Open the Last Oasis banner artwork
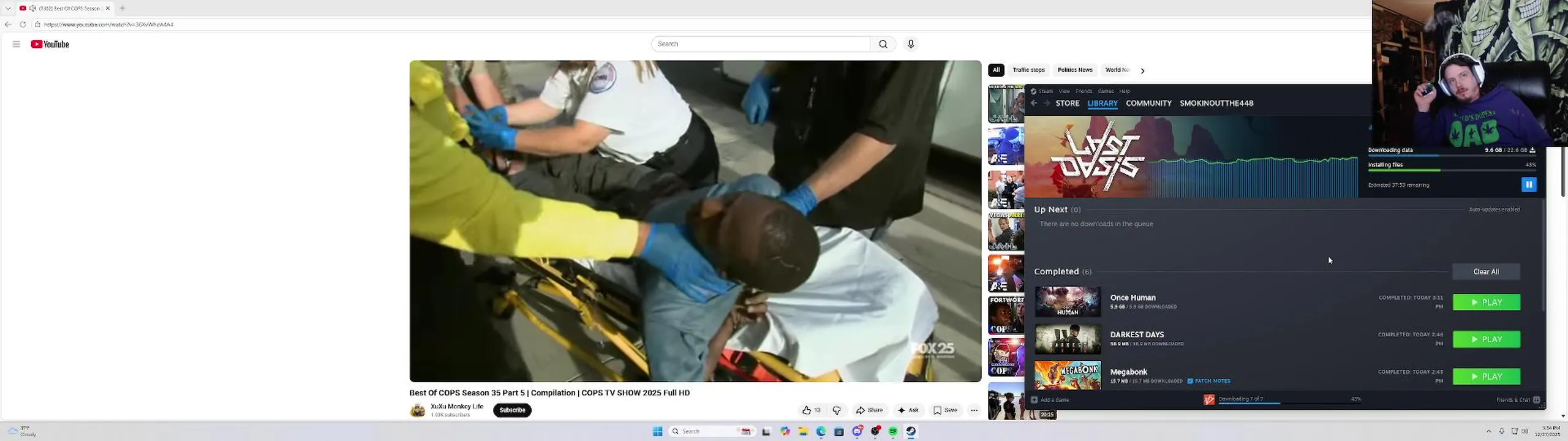 click(x=1098, y=157)
